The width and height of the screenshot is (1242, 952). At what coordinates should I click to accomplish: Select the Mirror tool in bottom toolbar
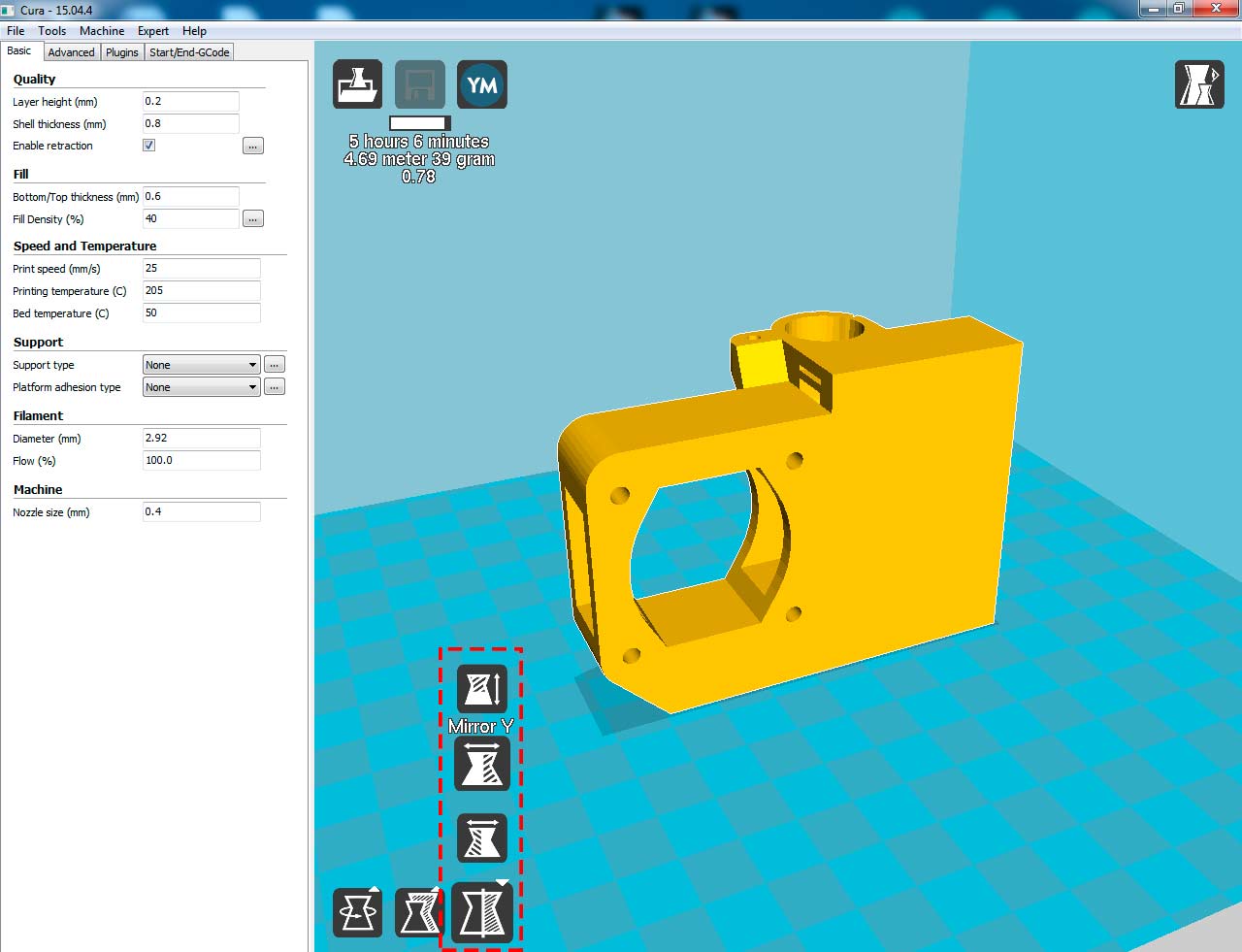coord(482,912)
